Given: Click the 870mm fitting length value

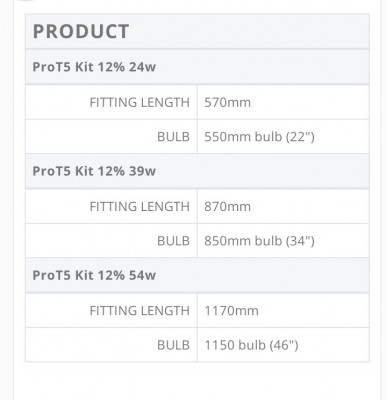Looking at the screenshot, I should (227, 207).
